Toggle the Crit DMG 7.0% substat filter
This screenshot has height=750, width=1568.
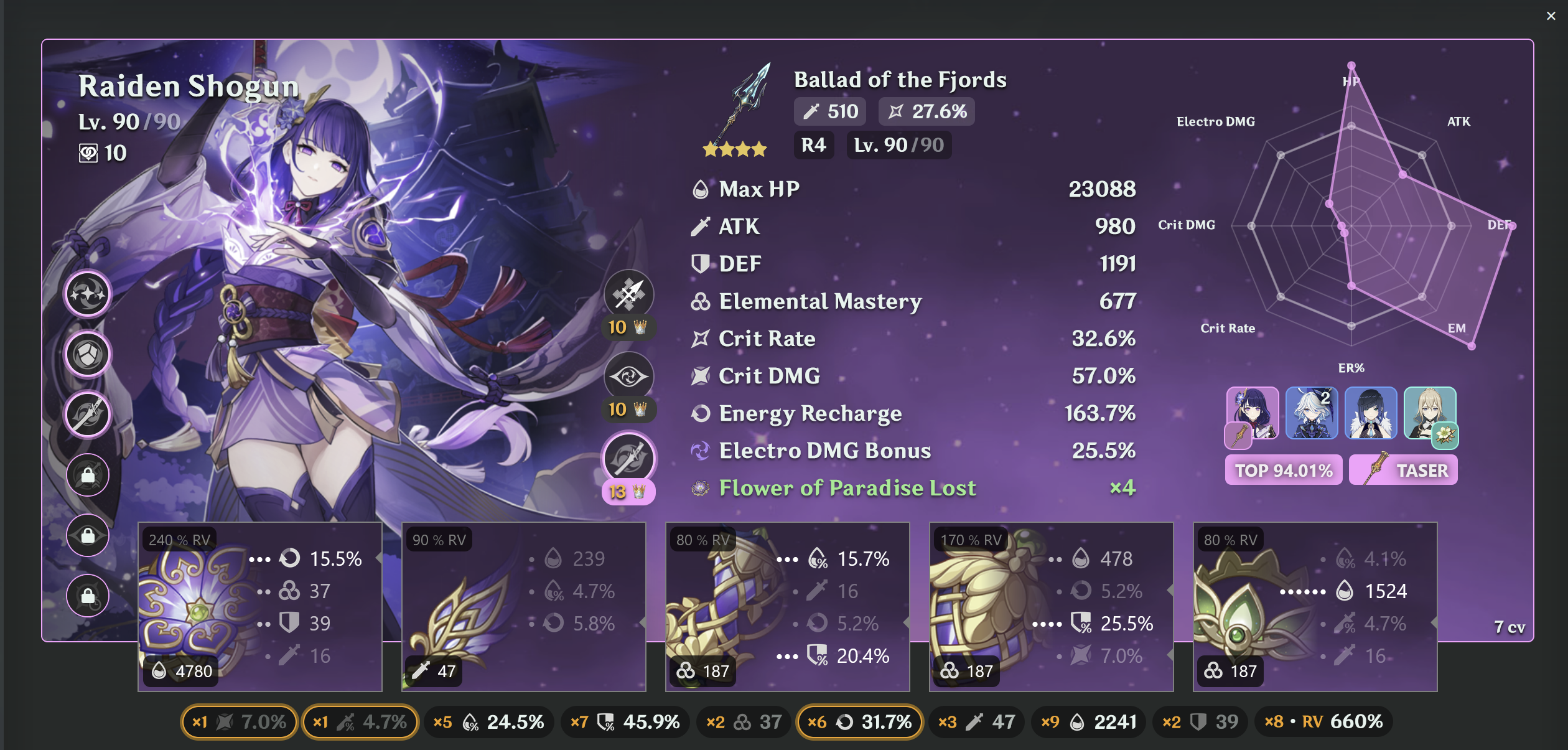[x=239, y=722]
